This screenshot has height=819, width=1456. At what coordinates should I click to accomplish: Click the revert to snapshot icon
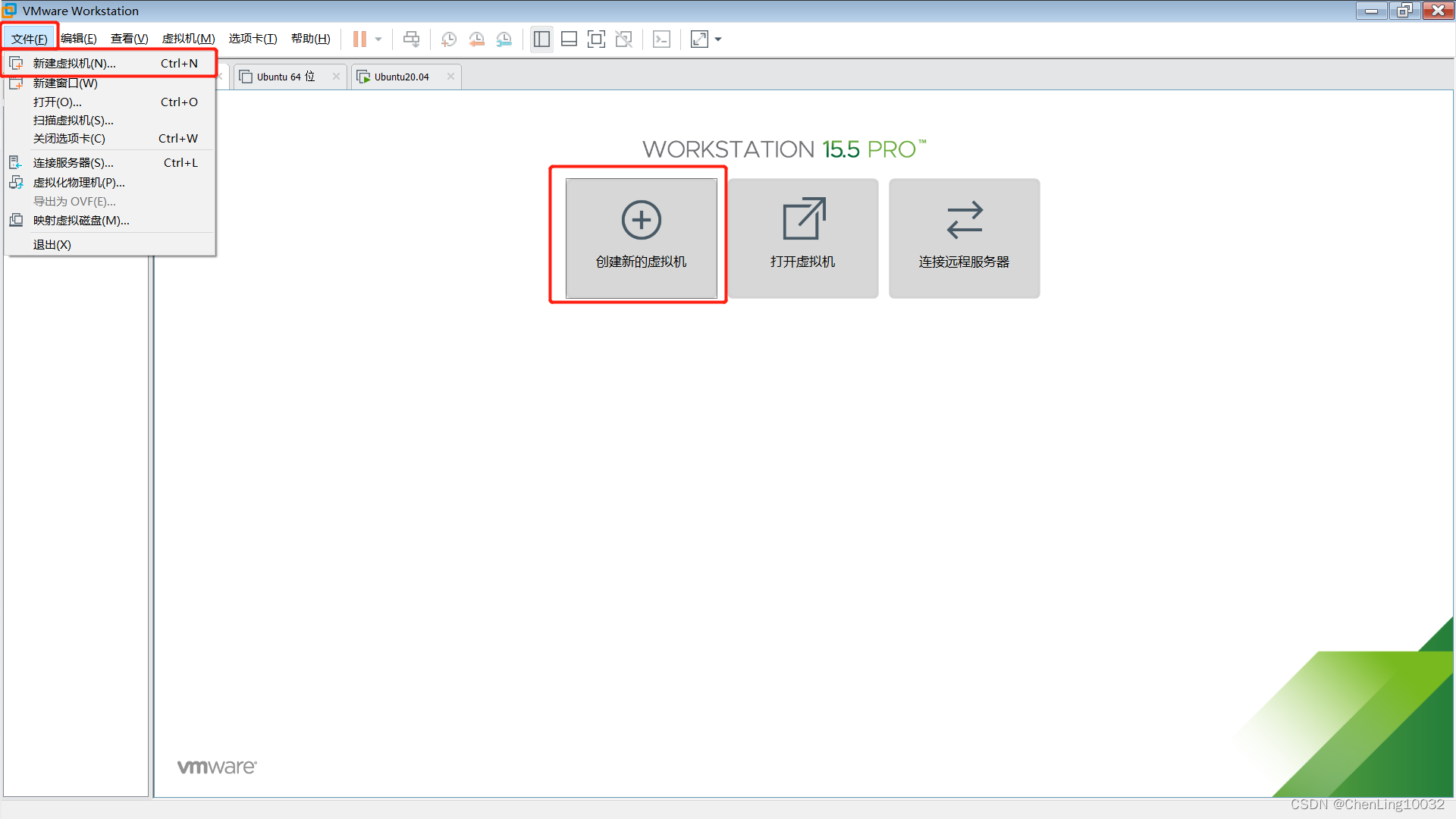476,39
